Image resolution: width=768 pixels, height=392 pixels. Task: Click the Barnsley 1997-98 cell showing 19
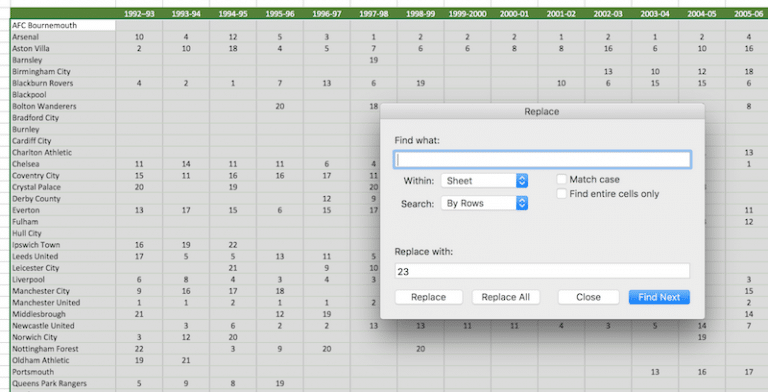374,60
